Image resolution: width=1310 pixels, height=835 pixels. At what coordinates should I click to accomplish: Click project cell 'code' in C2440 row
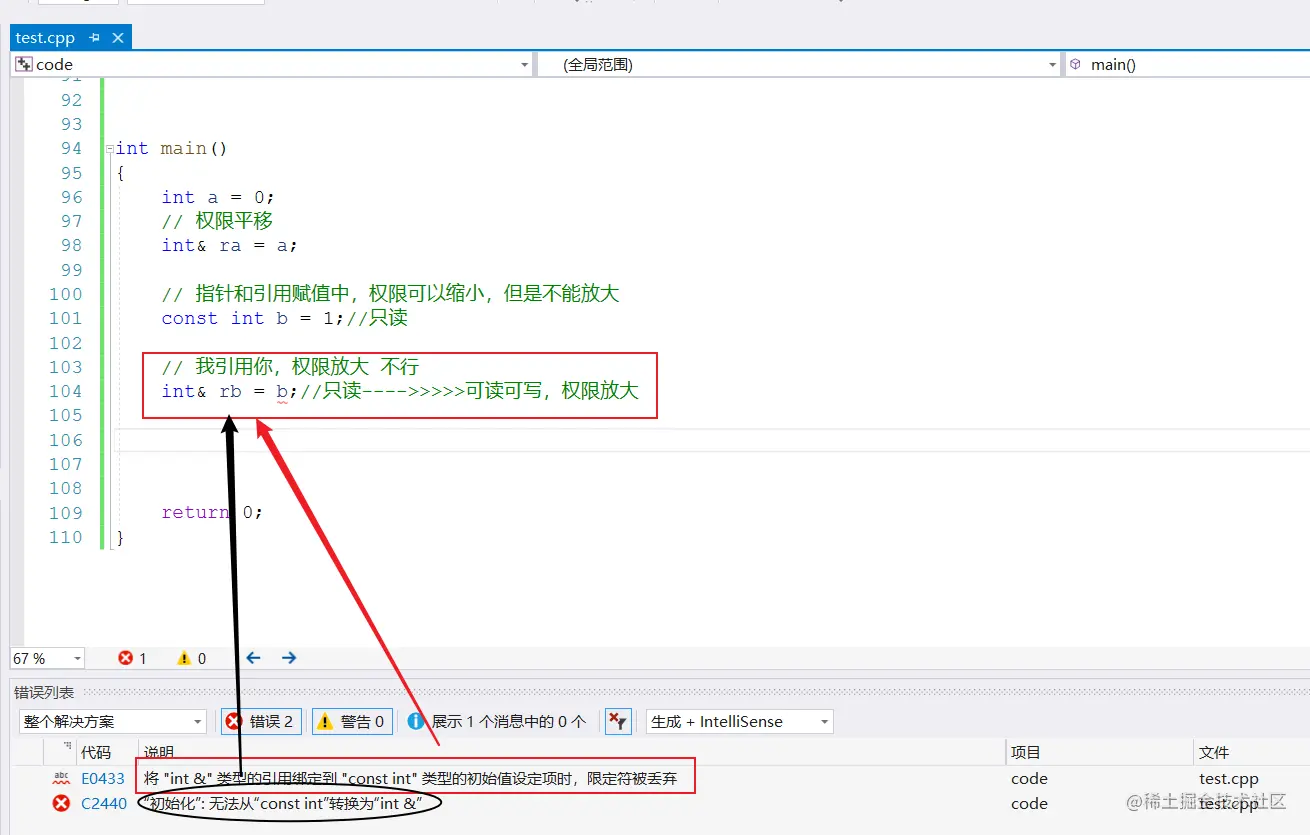point(1029,803)
